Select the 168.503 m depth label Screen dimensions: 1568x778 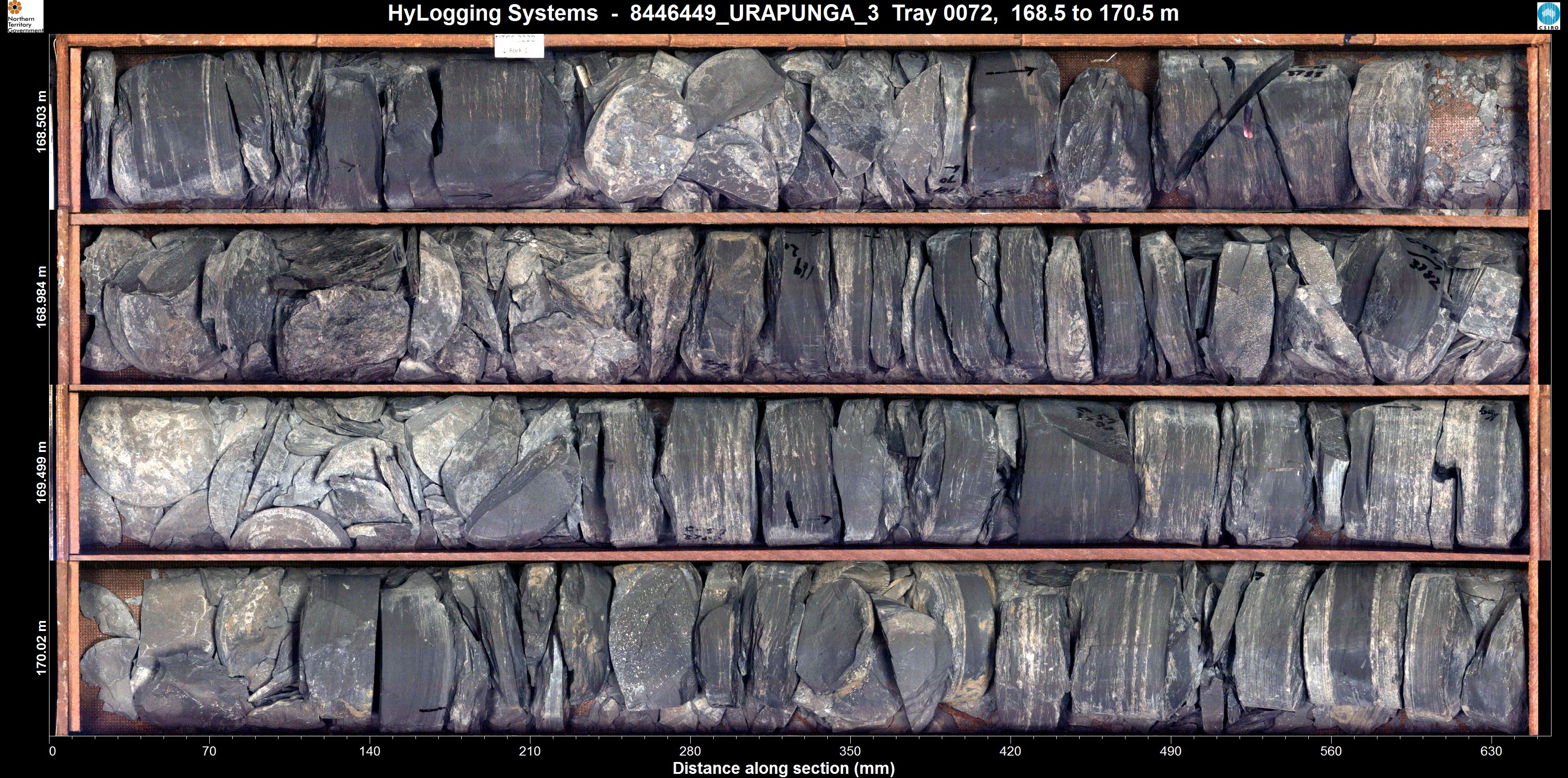[x=41, y=122]
